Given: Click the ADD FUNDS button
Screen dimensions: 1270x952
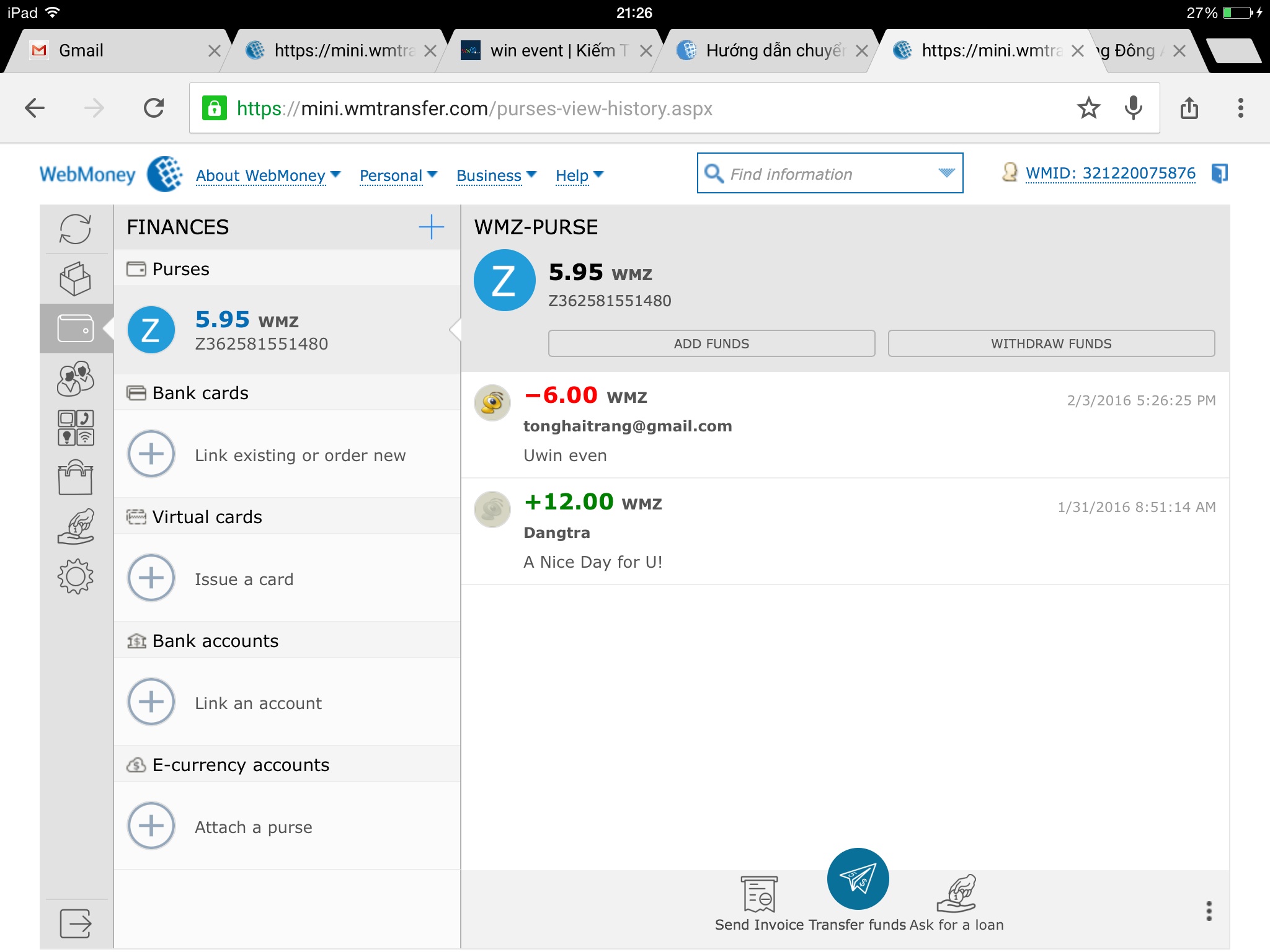Looking at the screenshot, I should pyautogui.click(x=711, y=343).
